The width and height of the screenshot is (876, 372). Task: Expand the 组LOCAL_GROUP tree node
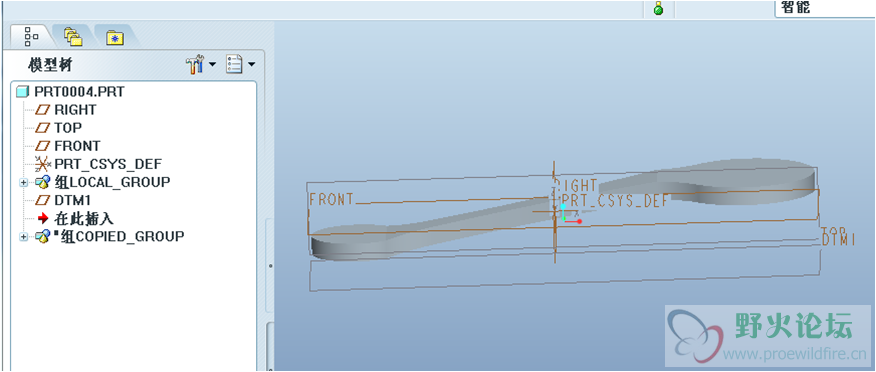[x=23, y=182]
